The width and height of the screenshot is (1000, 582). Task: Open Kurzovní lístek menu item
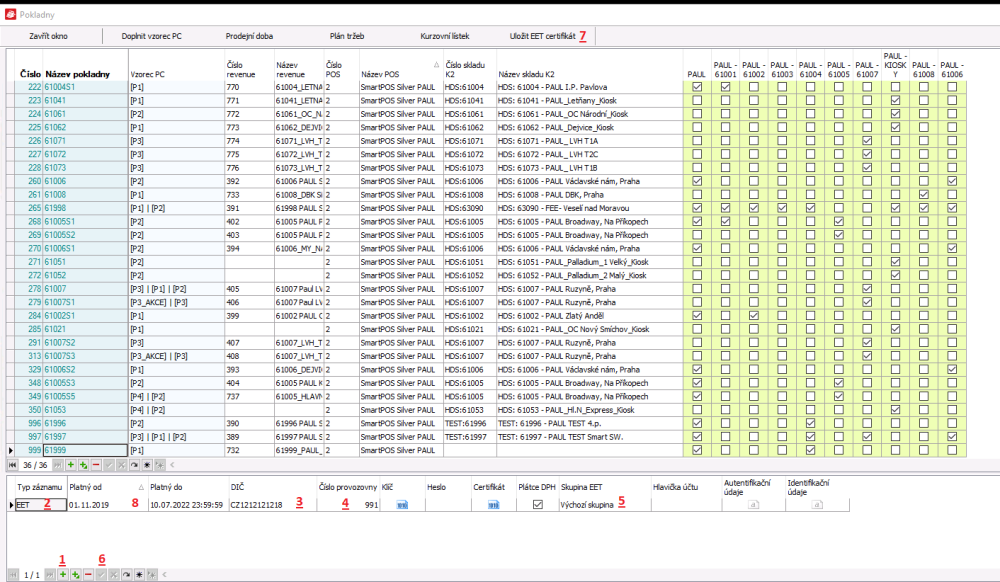coord(445,36)
